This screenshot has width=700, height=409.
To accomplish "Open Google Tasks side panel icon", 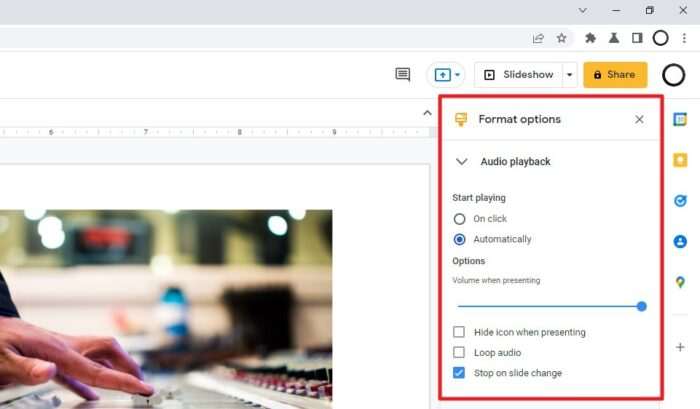I will click(x=680, y=201).
